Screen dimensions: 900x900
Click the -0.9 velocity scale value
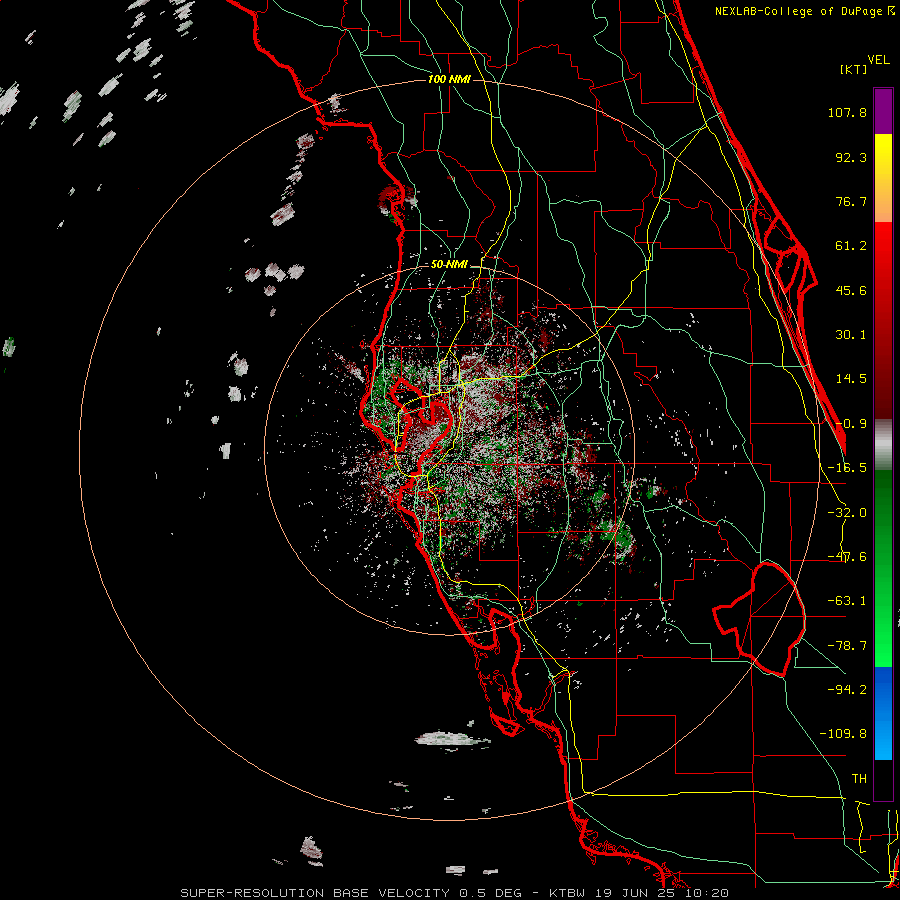pyautogui.click(x=851, y=424)
